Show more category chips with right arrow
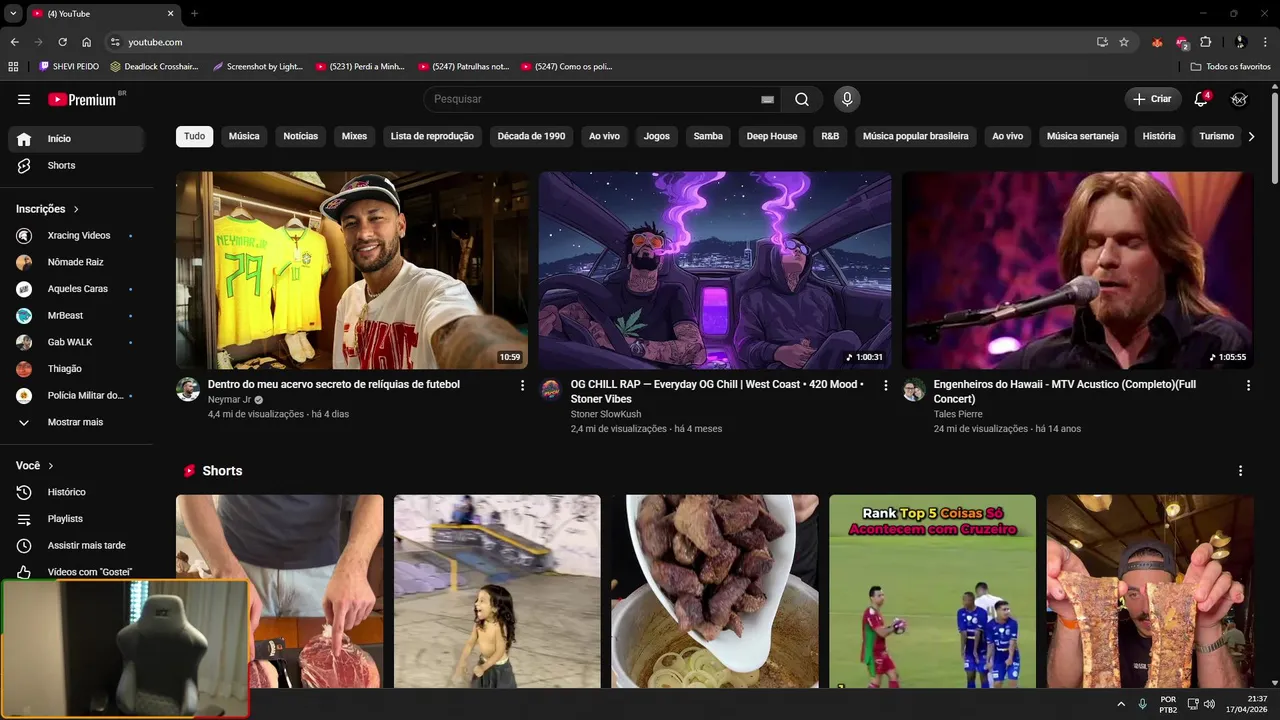Screen dimensions: 1280x720 click(x=1251, y=136)
